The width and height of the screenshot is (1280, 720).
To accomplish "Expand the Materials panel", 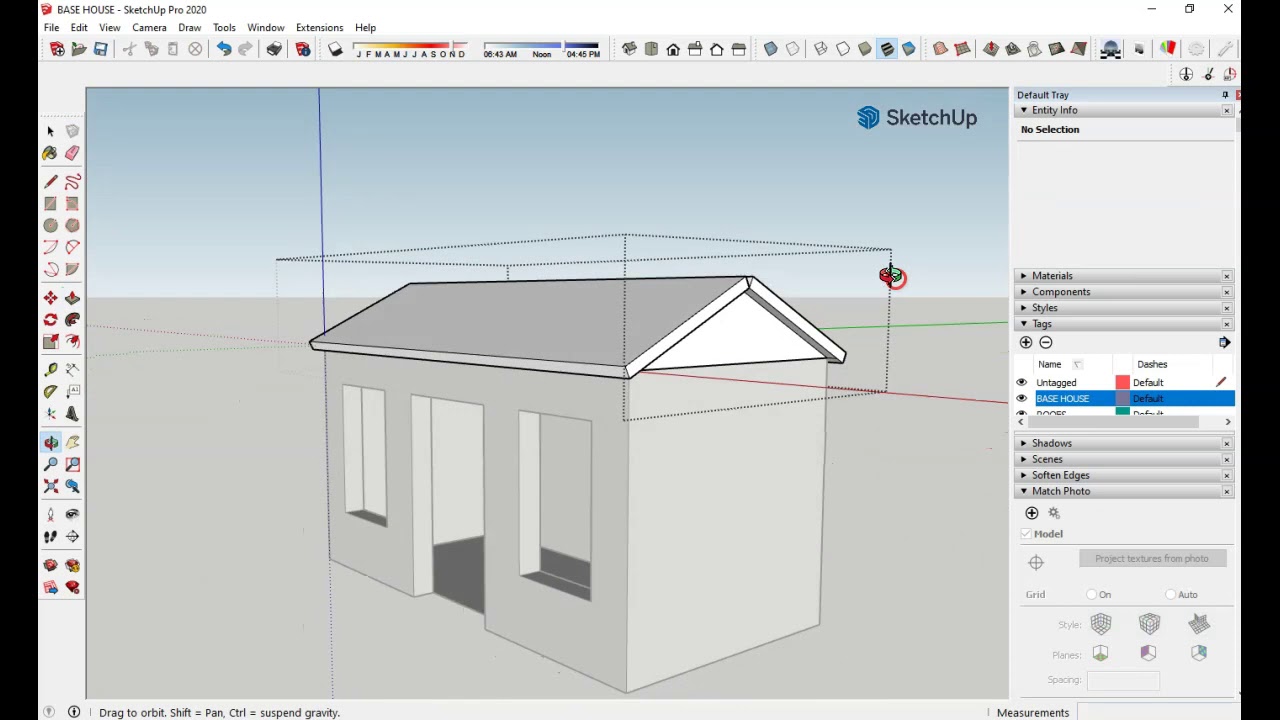I will point(1023,276).
